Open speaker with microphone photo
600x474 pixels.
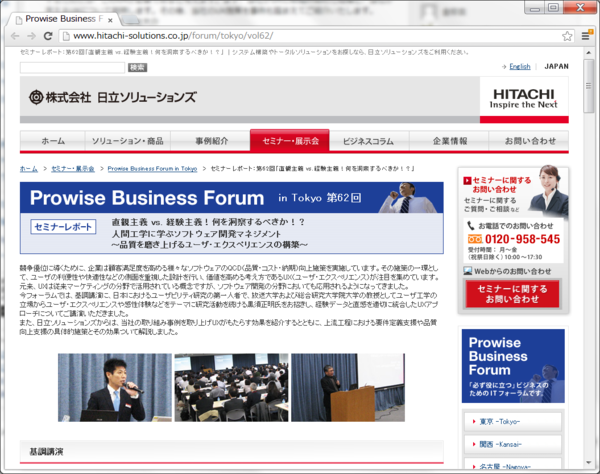click(115, 388)
